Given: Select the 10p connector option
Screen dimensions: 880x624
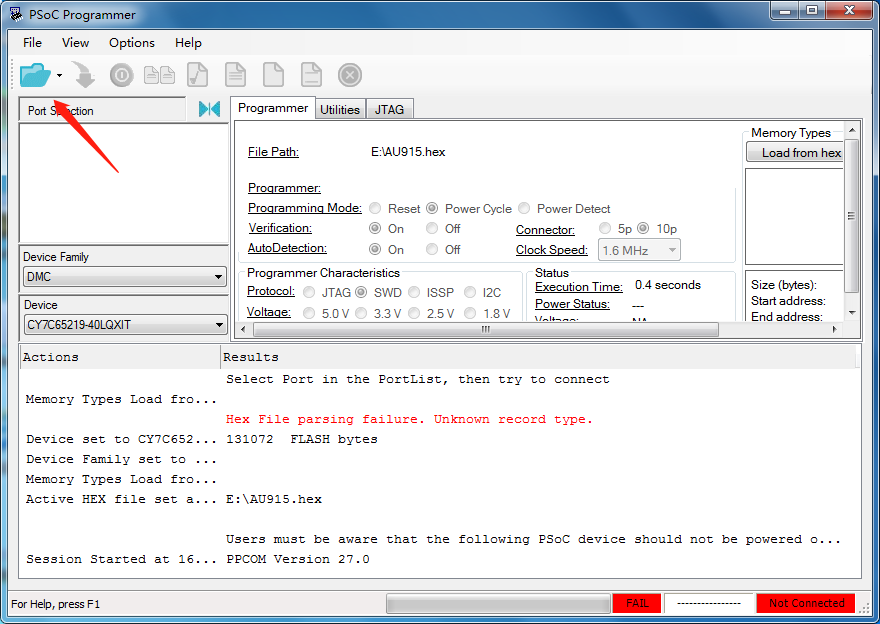Looking at the screenshot, I should 643,228.
